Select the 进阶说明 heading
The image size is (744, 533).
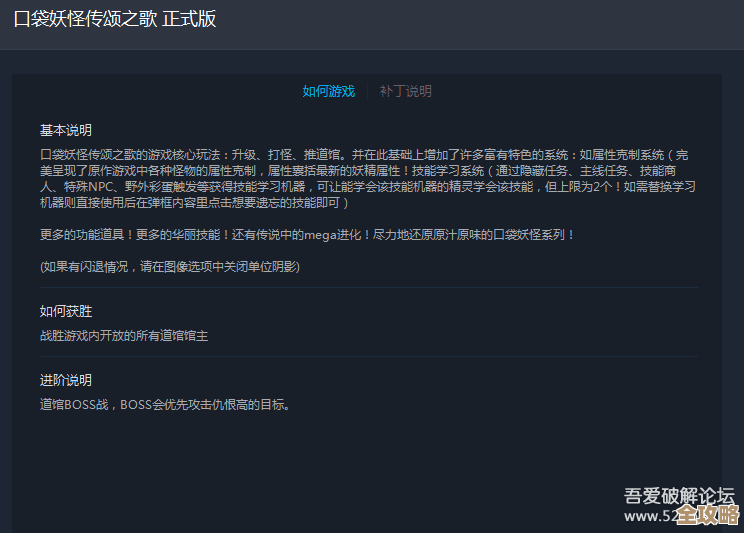click(65, 380)
